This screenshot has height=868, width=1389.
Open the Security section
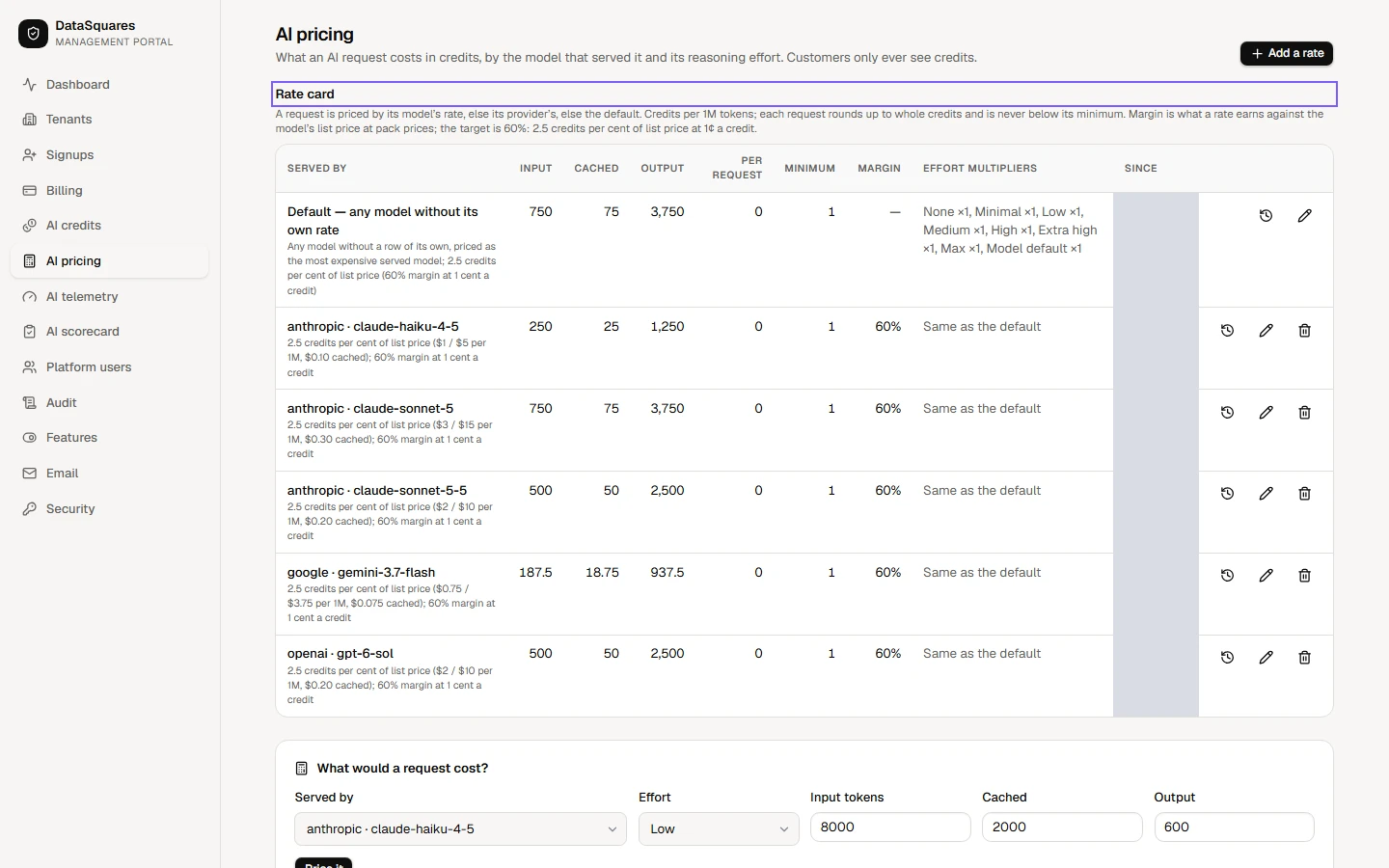tap(109, 509)
